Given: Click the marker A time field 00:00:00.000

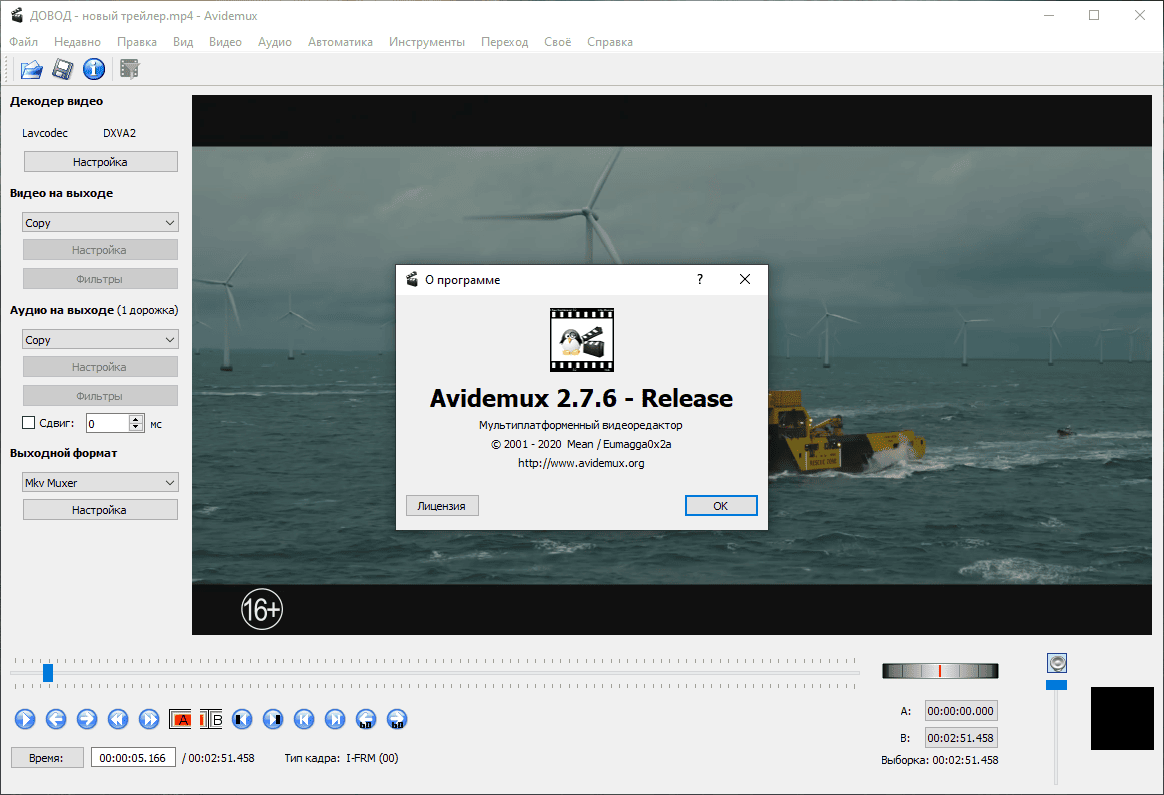Looking at the screenshot, I should (x=961, y=710).
